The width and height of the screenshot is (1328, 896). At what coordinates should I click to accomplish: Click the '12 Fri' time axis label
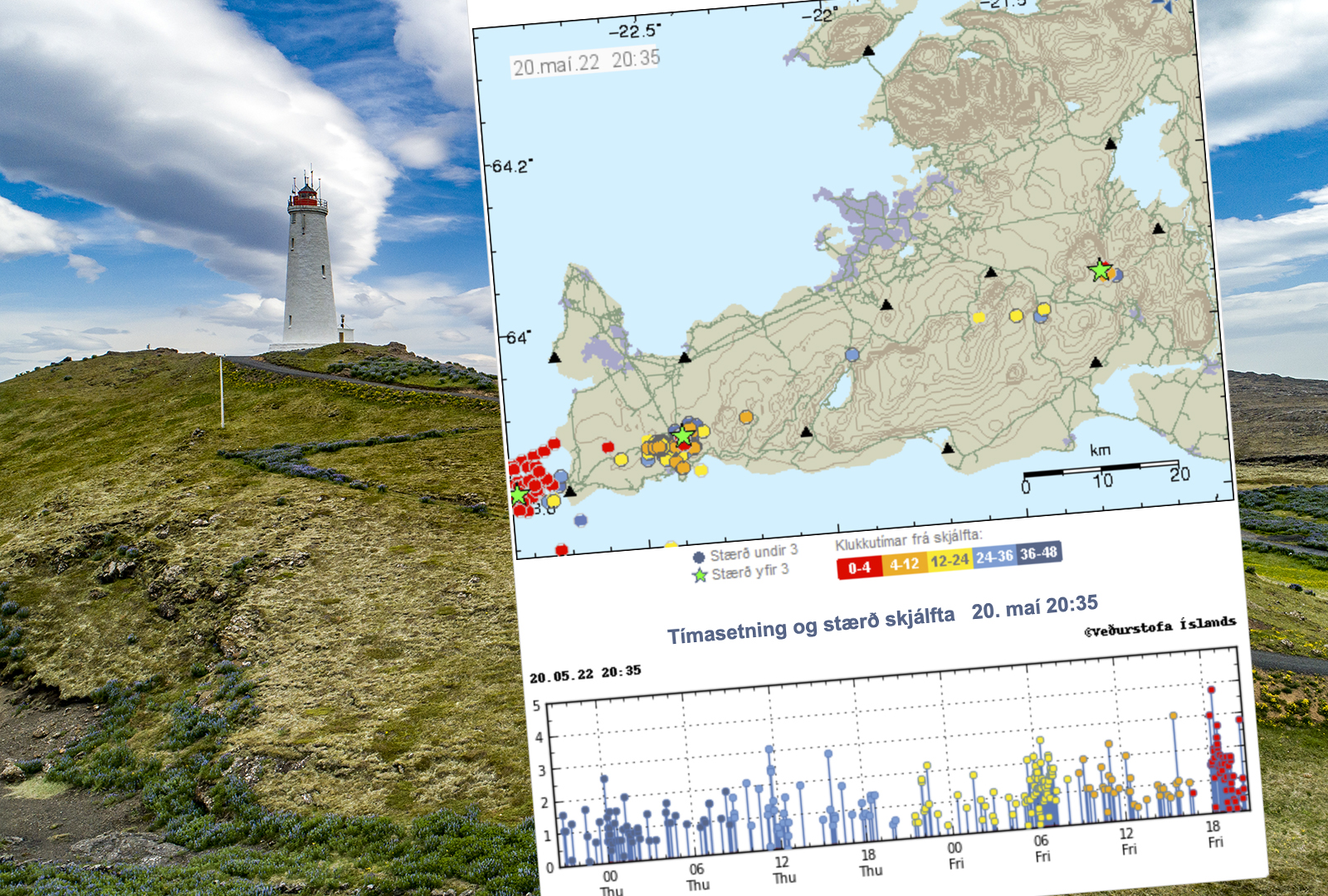click(x=1128, y=842)
